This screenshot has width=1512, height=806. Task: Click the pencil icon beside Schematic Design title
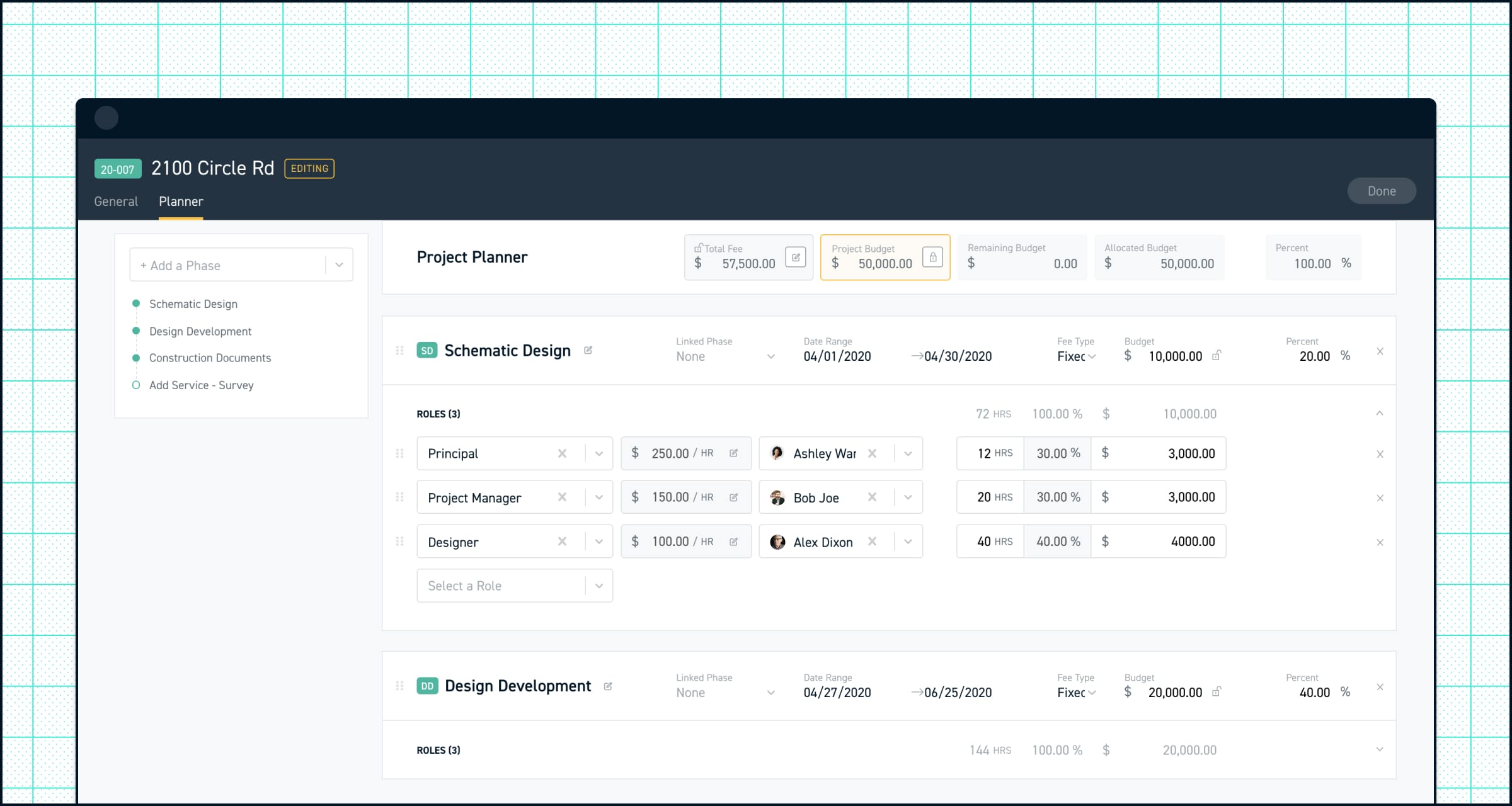[x=588, y=349]
